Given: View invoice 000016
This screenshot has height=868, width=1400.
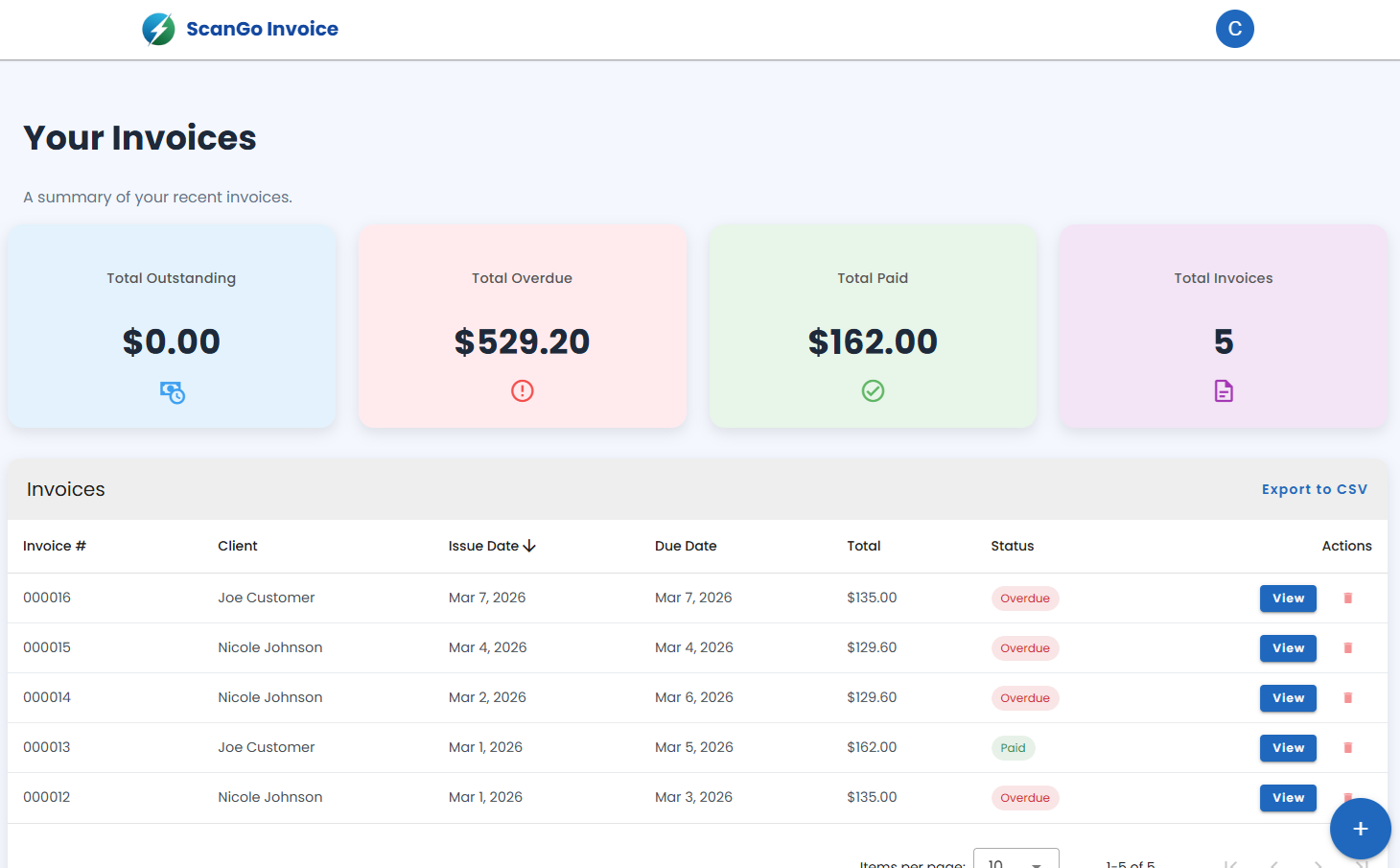Looking at the screenshot, I should tap(1288, 598).
